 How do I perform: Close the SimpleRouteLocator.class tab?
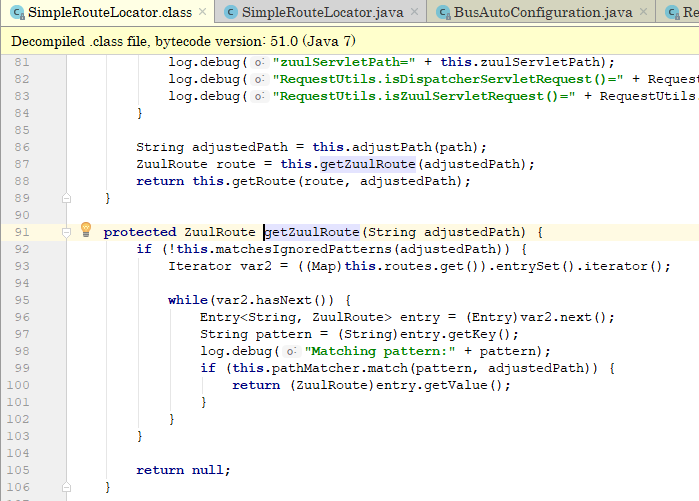click(x=202, y=12)
